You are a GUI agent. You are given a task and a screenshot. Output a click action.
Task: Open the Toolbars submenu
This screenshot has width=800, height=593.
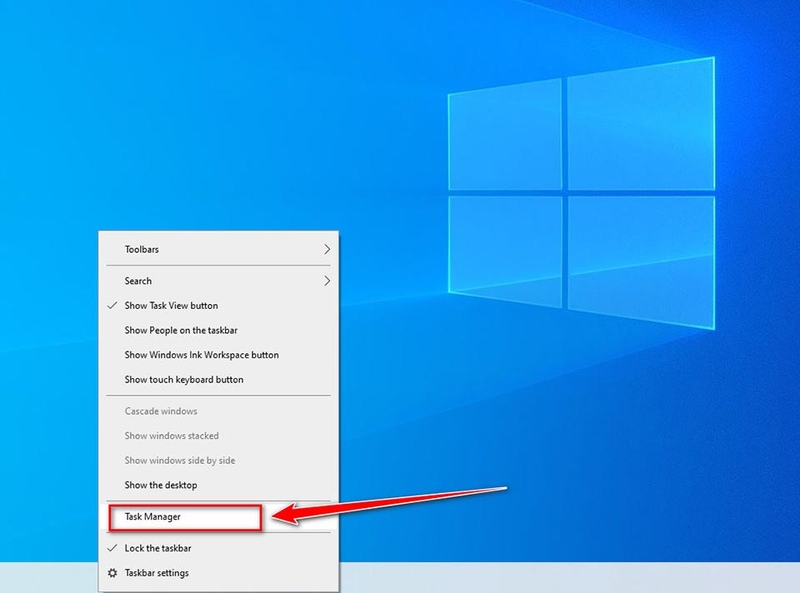pyautogui.click(x=218, y=249)
